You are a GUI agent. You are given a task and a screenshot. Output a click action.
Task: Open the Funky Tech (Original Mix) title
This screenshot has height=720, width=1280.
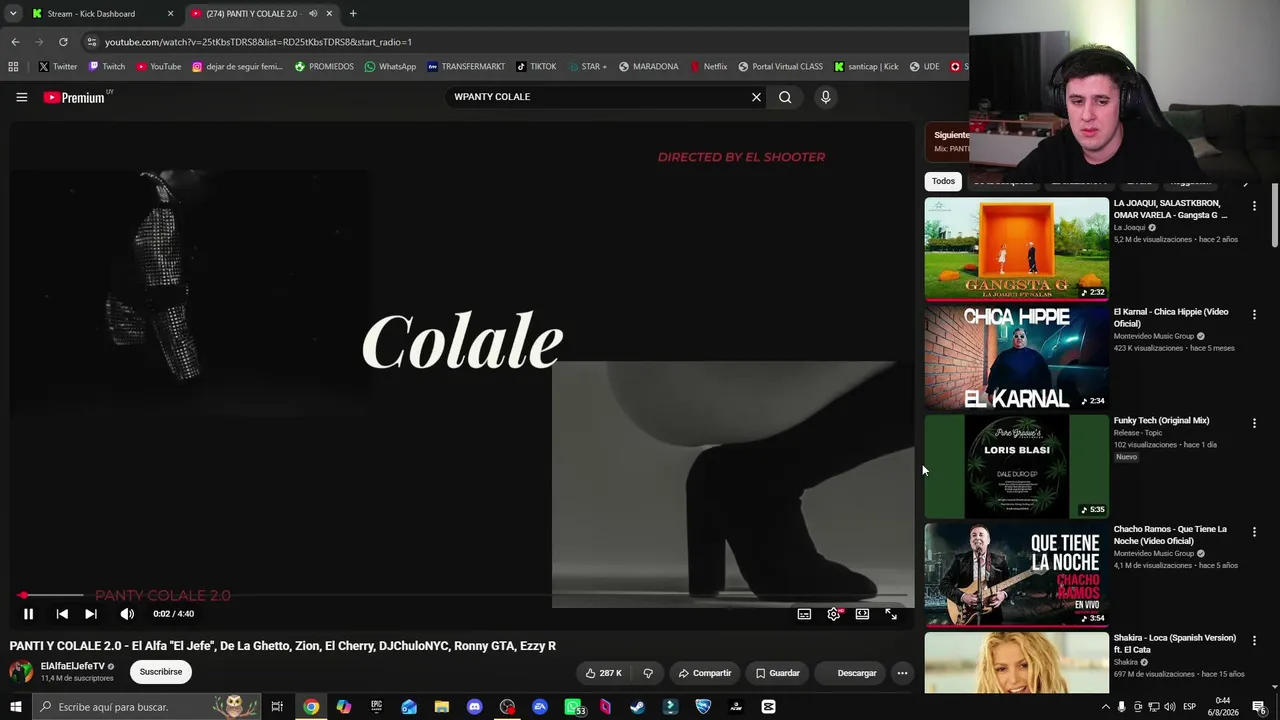tap(1161, 421)
